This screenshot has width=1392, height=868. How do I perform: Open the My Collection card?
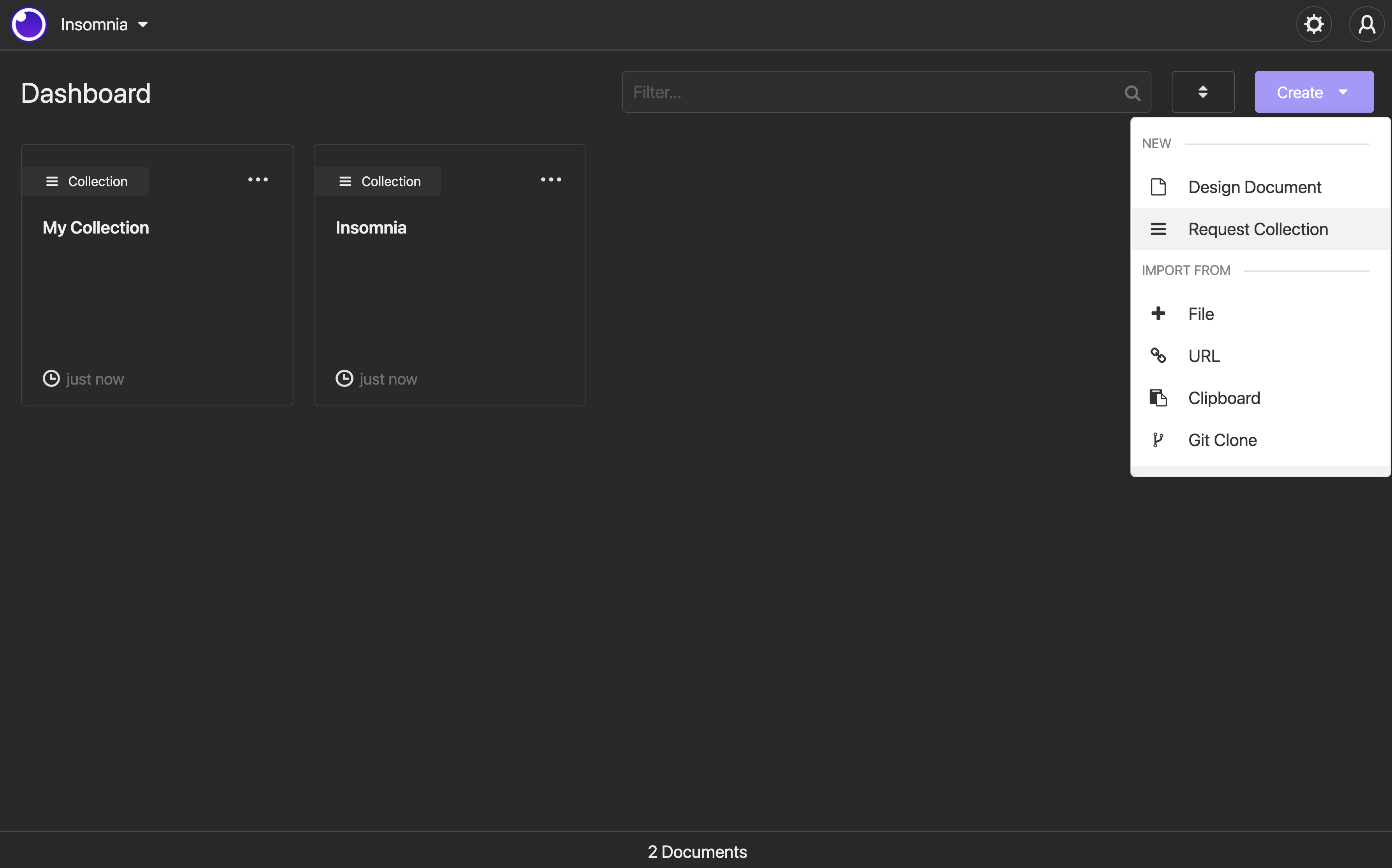157,275
